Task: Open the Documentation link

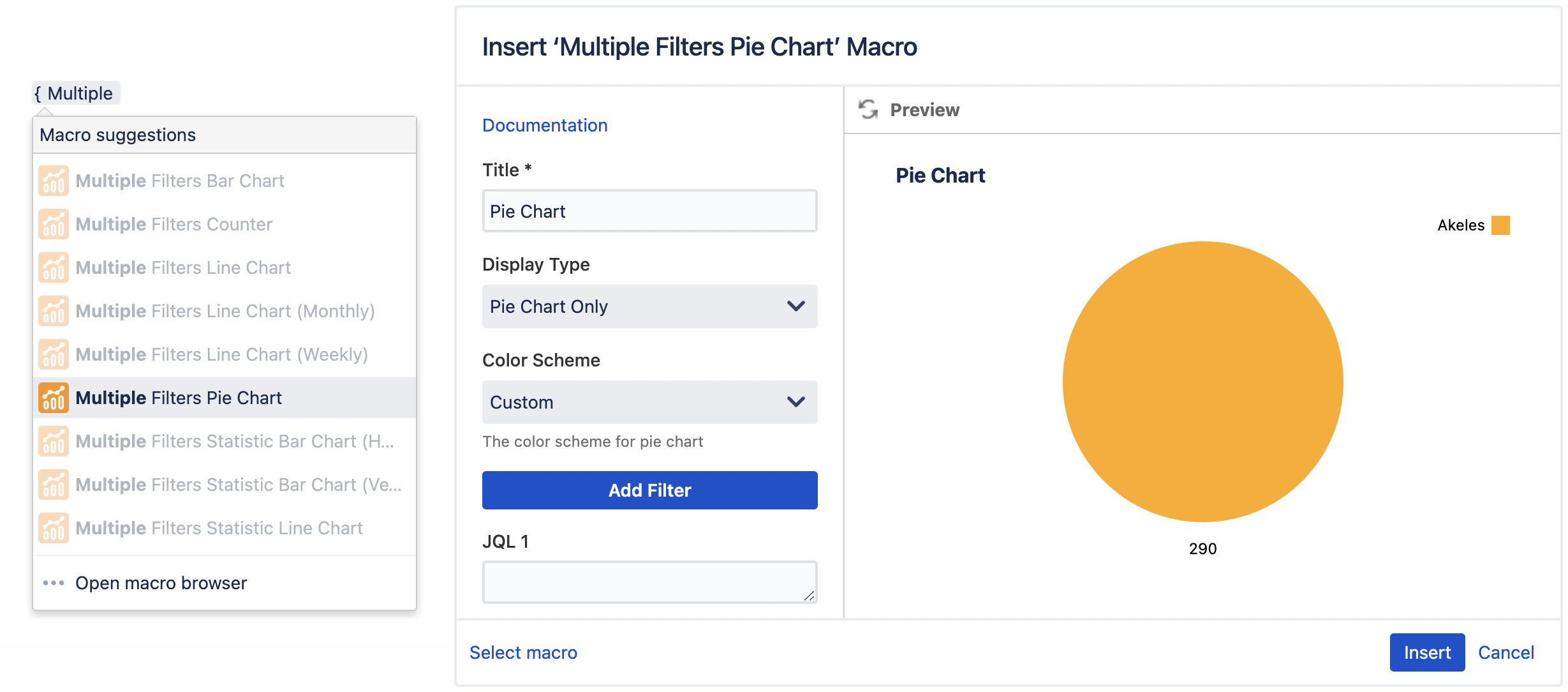Action: tap(545, 125)
